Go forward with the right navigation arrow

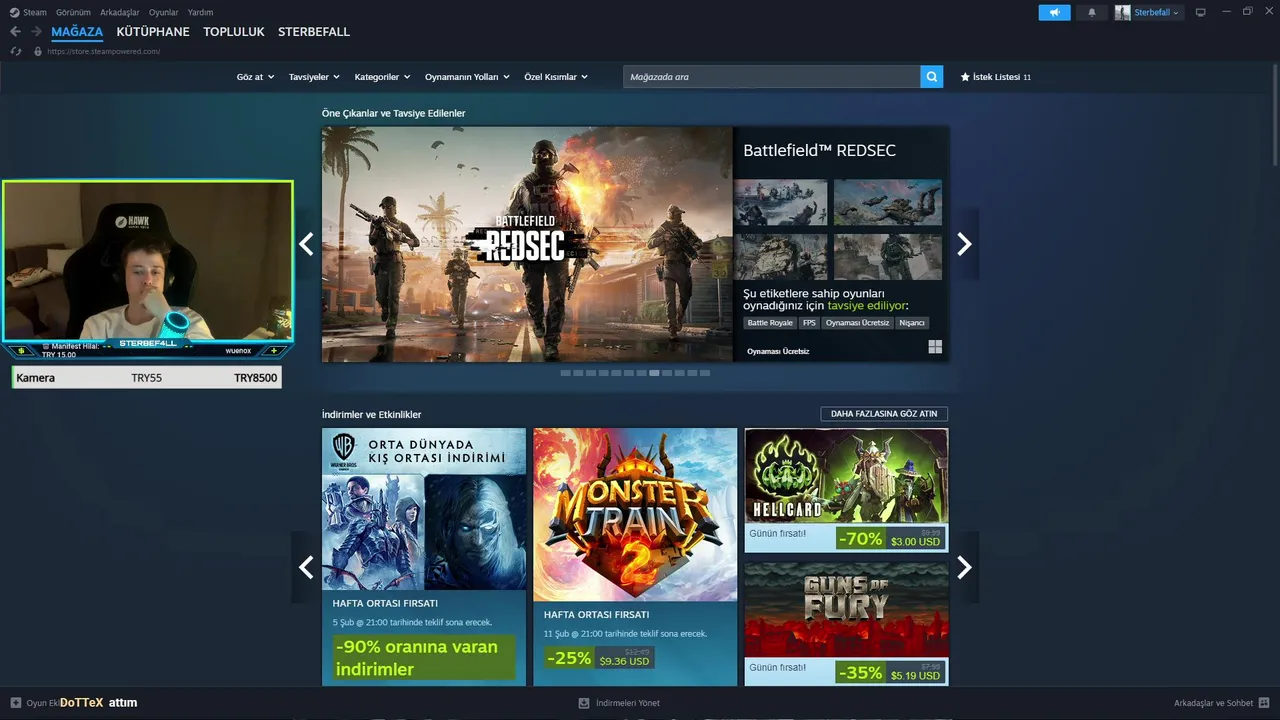(x=36, y=32)
